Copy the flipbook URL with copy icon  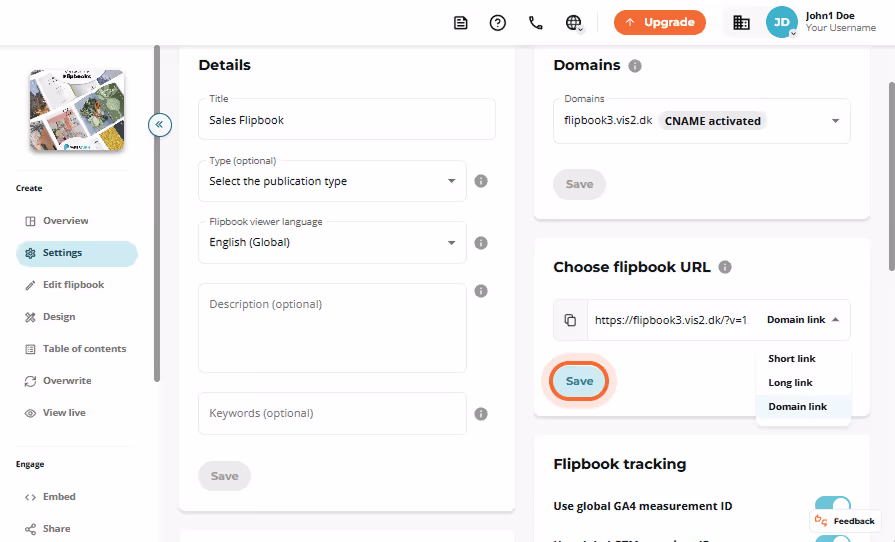(x=570, y=320)
